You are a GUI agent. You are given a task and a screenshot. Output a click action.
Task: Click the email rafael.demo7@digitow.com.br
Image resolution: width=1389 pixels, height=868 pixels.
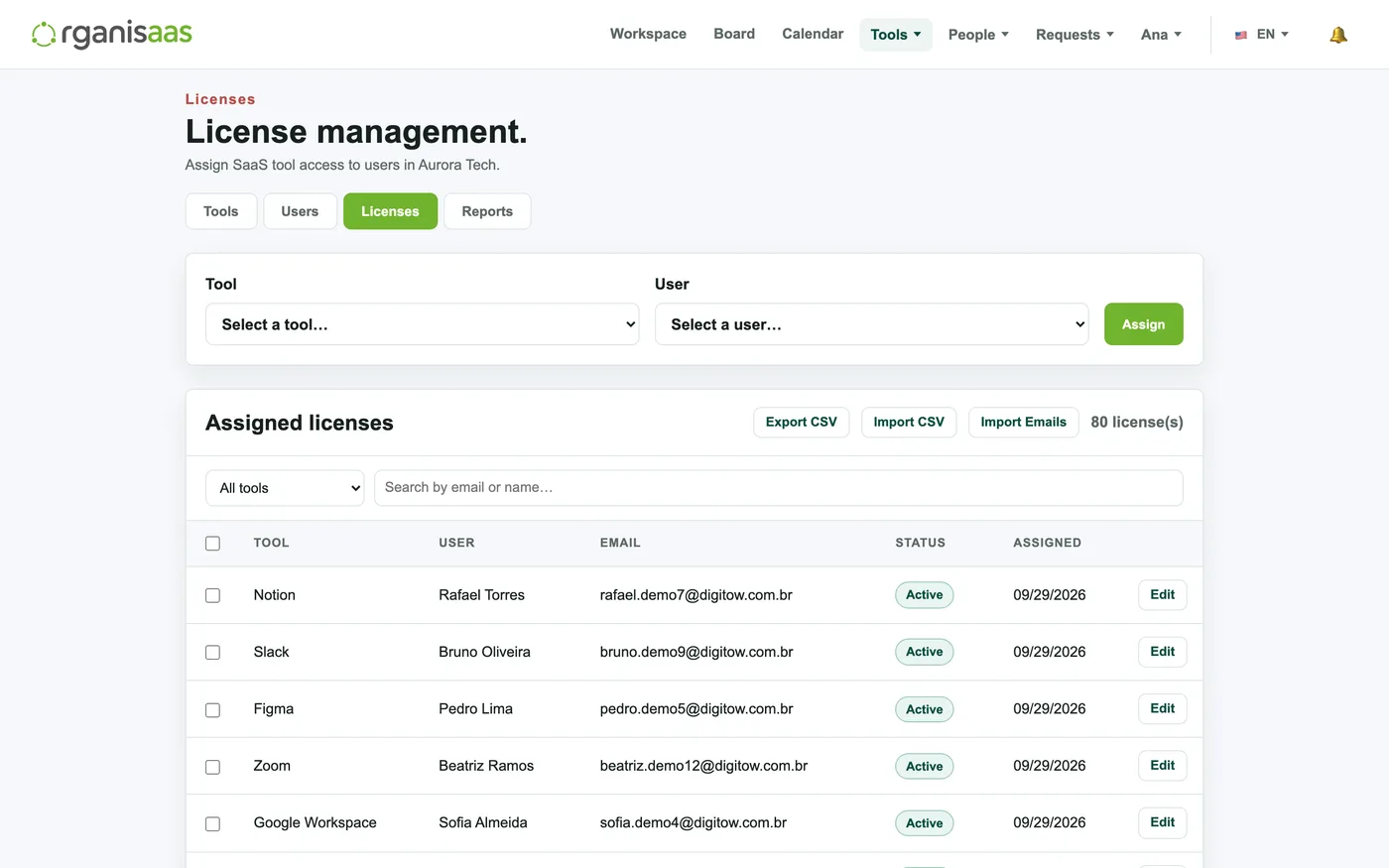(x=695, y=595)
